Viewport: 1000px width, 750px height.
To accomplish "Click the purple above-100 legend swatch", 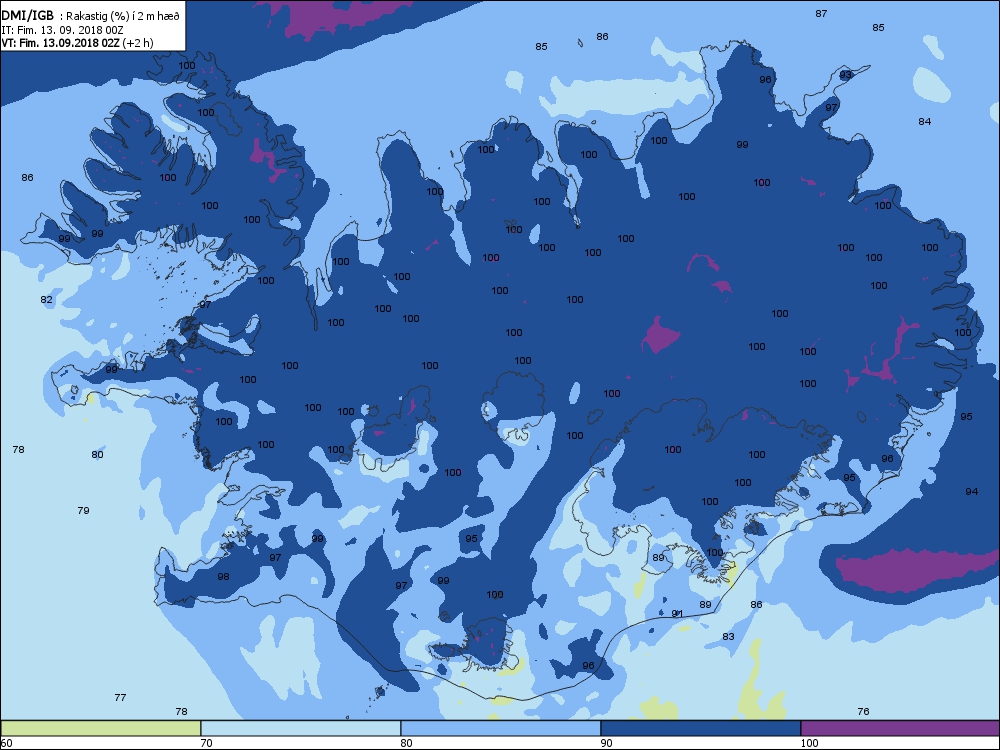I will 900,728.
